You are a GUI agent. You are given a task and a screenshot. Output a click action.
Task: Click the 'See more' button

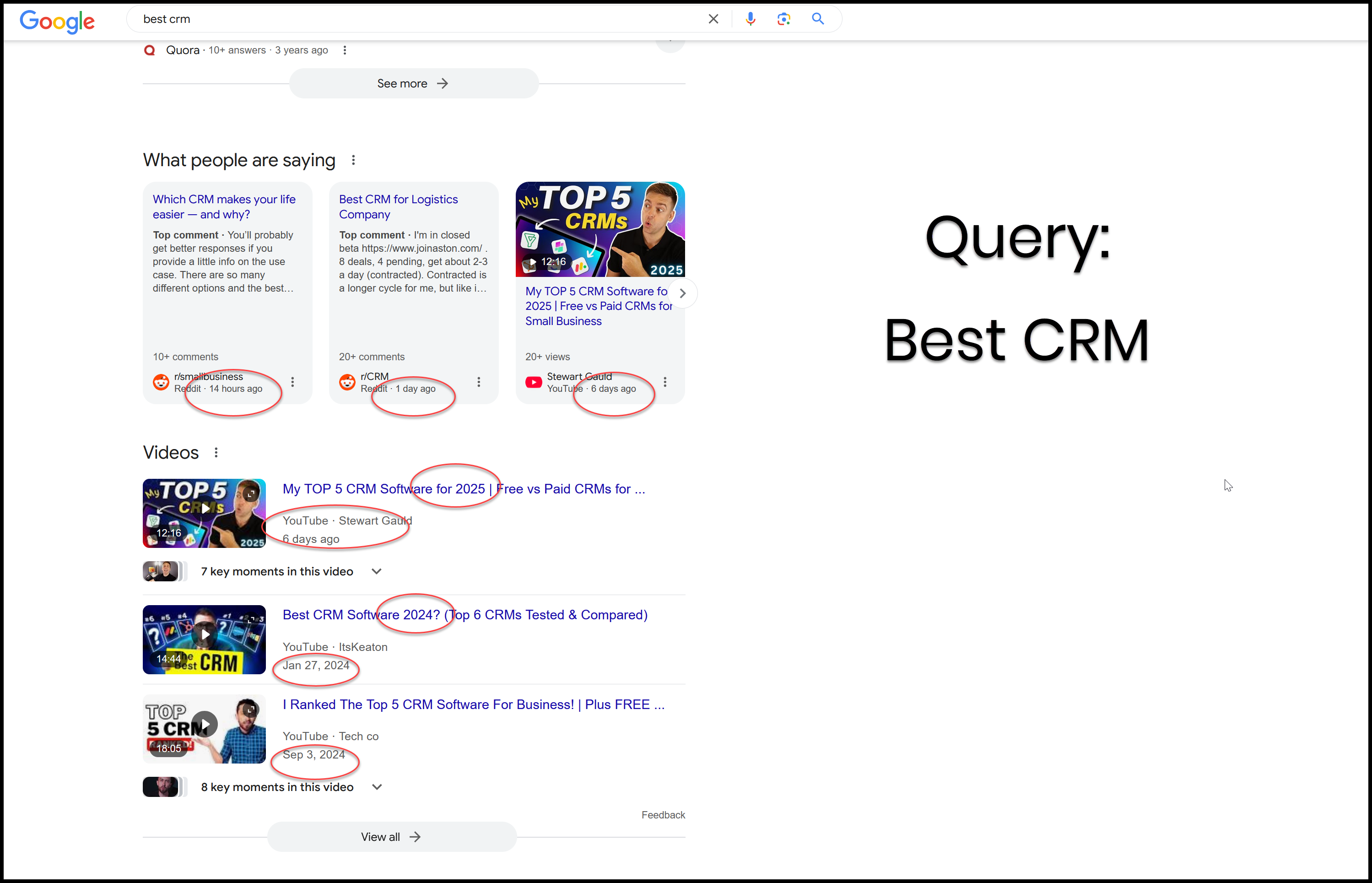click(413, 84)
